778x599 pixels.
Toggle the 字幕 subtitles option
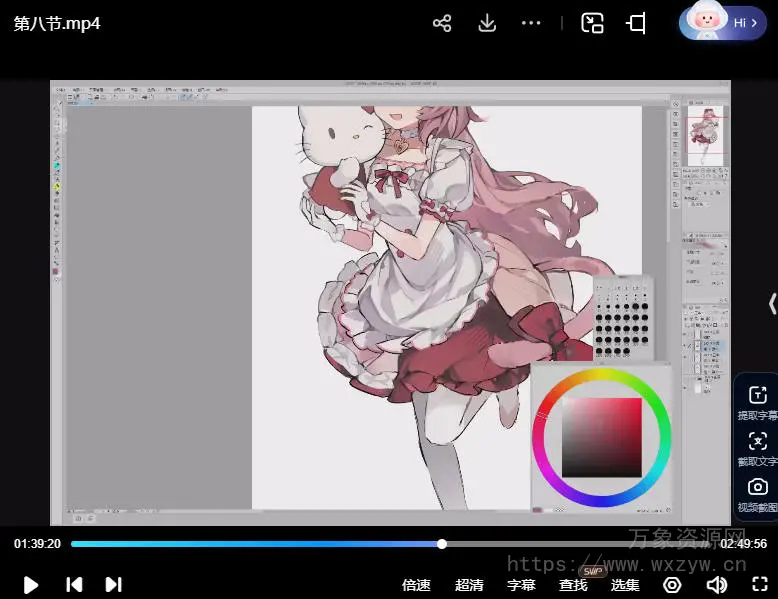(521, 585)
